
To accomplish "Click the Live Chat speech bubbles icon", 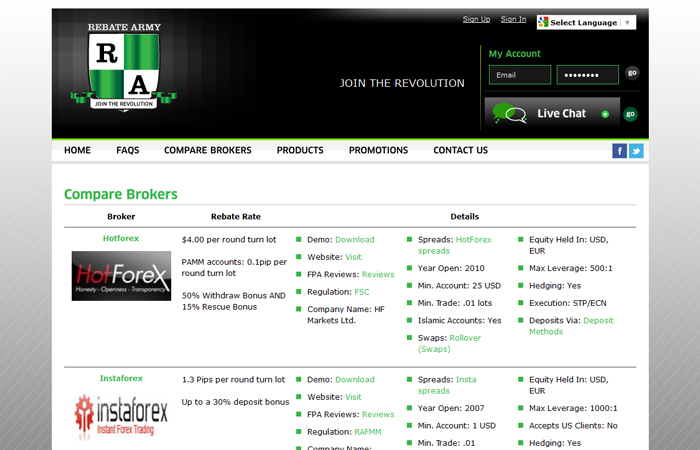I will coord(509,113).
